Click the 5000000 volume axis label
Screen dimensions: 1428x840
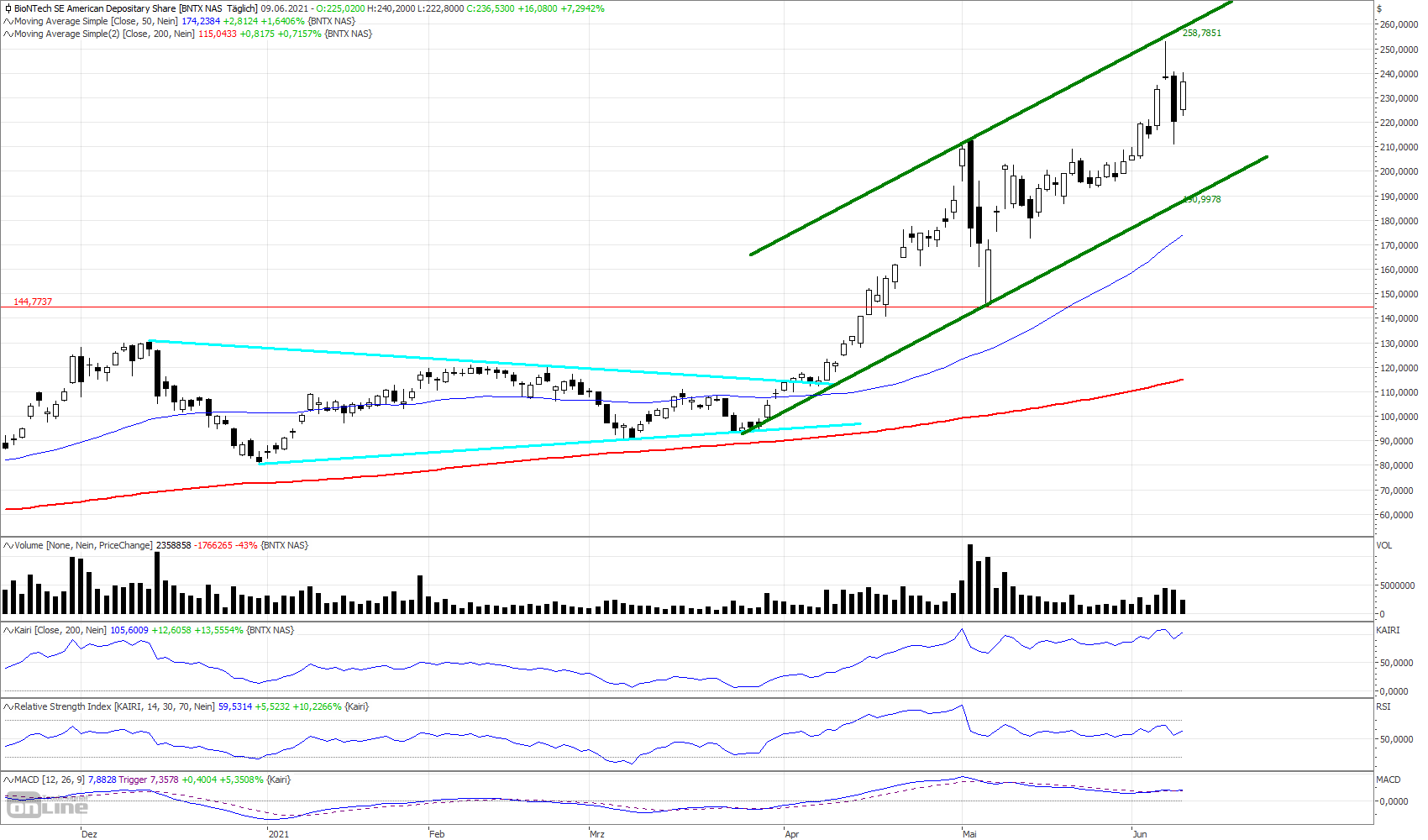click(1398, 585)
